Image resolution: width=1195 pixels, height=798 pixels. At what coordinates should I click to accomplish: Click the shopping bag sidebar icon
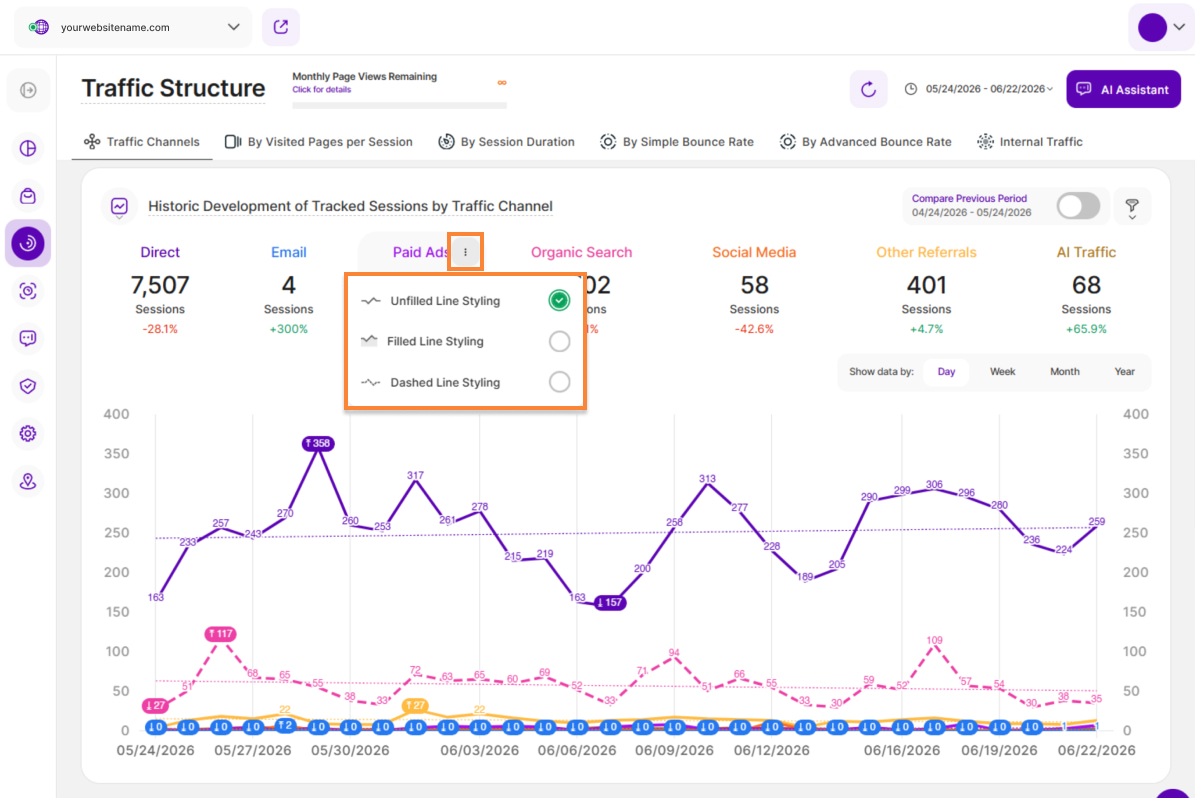pyautogui.click(x=28, y=196)
